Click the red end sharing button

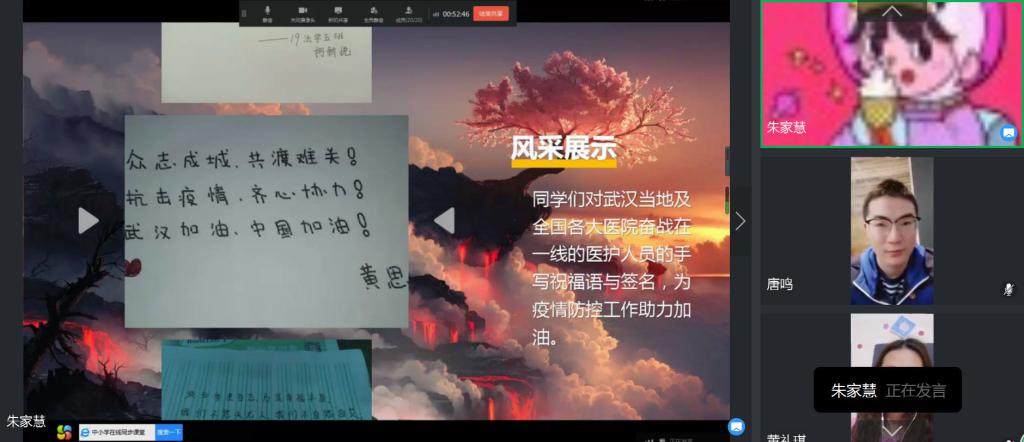[492, 14]
